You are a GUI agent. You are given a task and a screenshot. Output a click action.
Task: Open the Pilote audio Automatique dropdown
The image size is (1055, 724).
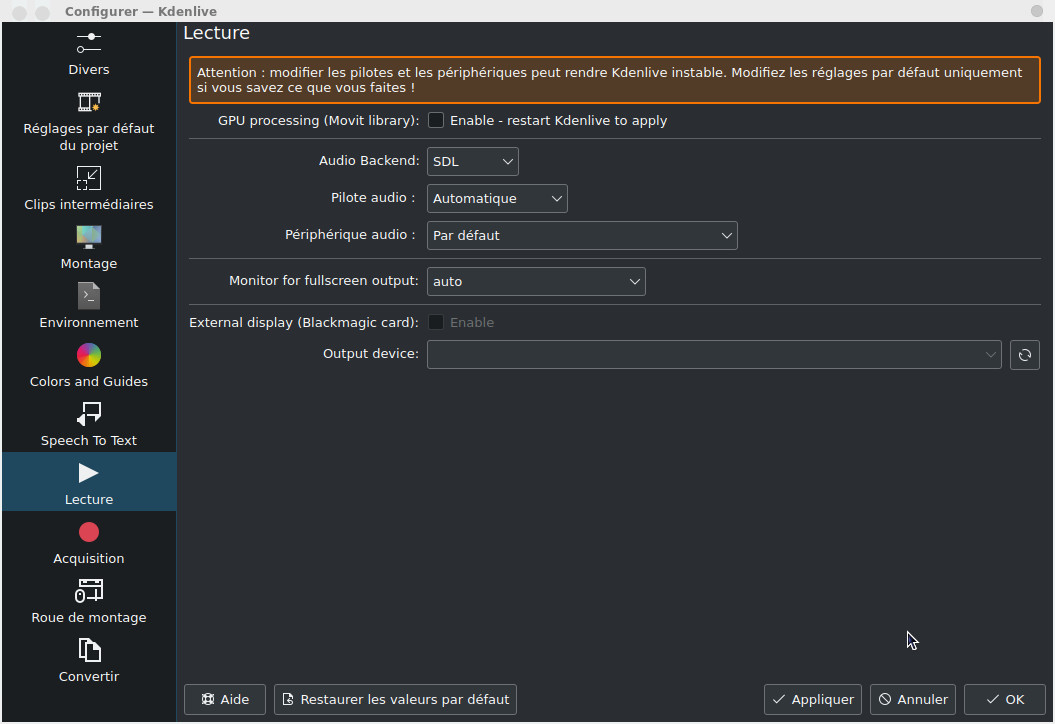(x=497, y=198)
